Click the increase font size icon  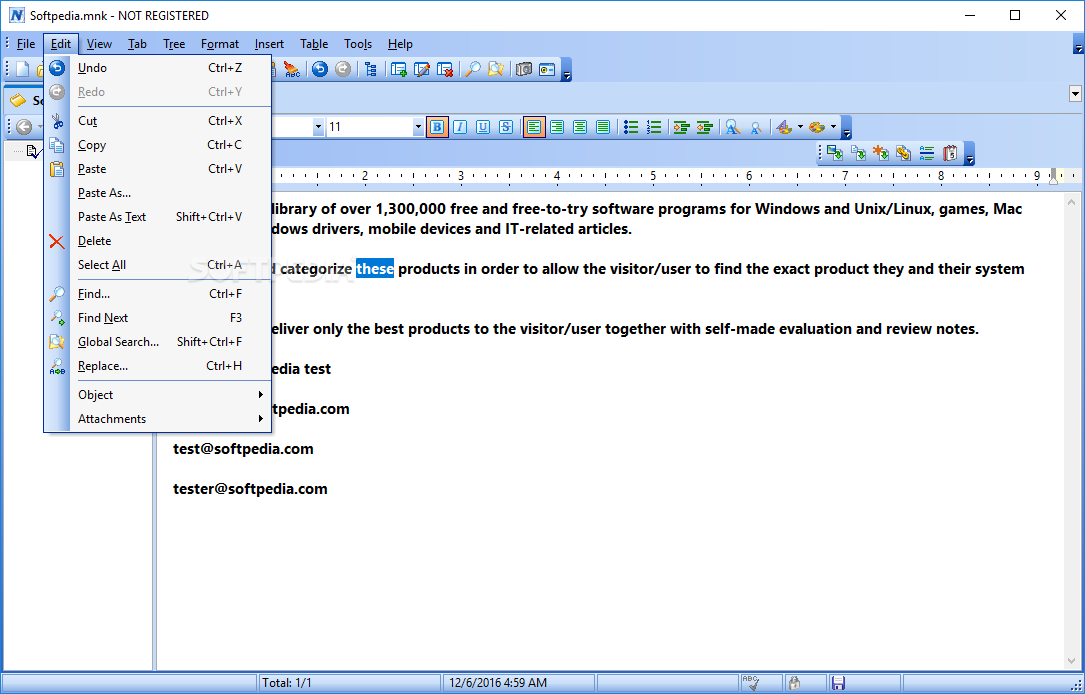732,127
